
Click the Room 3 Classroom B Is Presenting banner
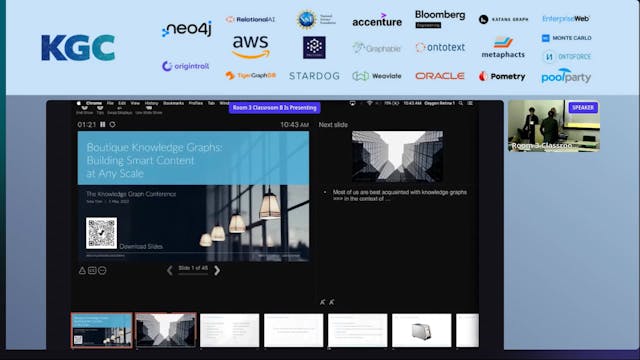(x=275, y=108)
